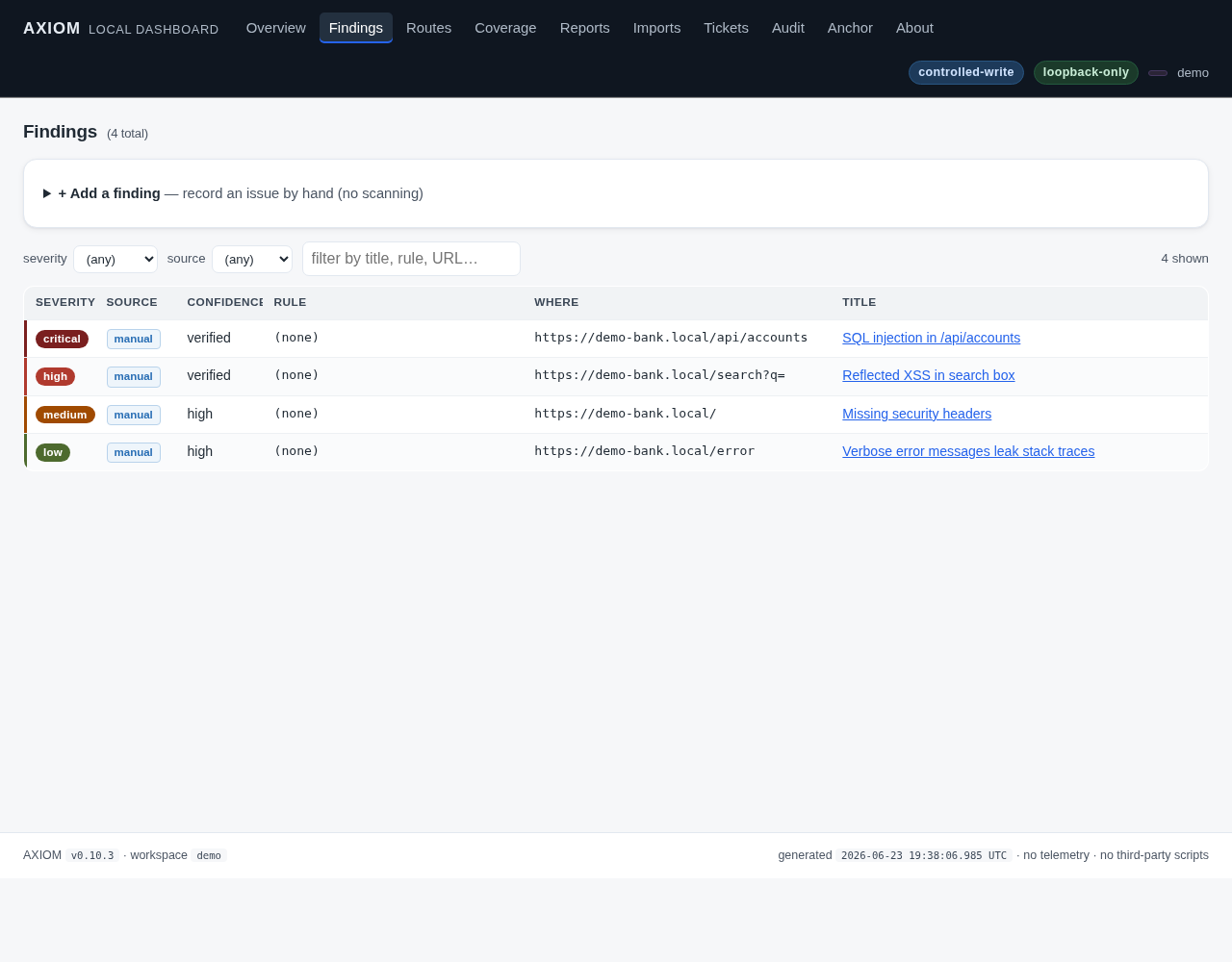
Task: Open SQL injection in /api/accounts finding
Action: 931,338
